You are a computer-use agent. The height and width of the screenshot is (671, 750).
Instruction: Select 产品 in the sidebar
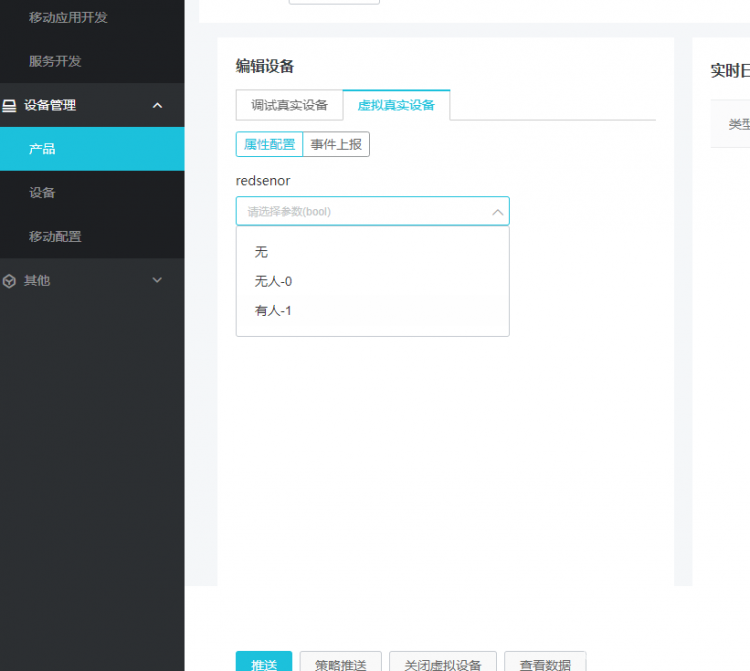[x=92, y=149]
